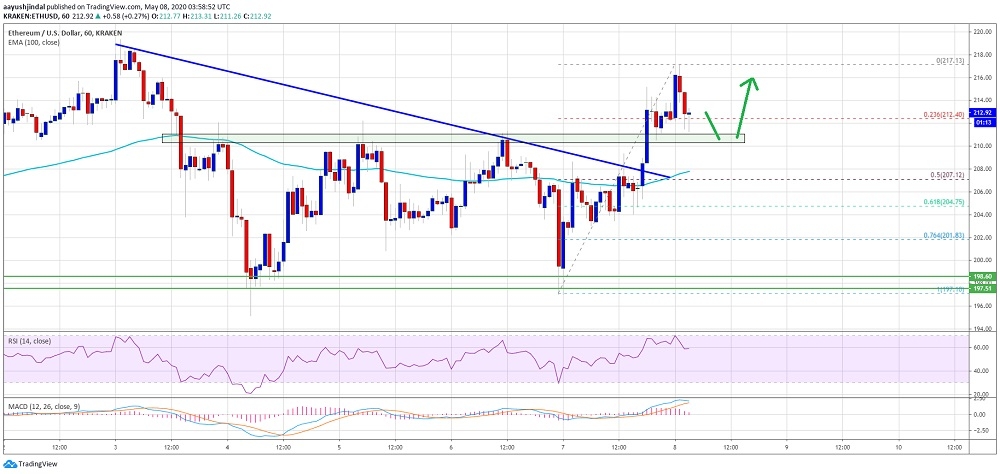Click the green downward arrow drawing

pos(714,125)
